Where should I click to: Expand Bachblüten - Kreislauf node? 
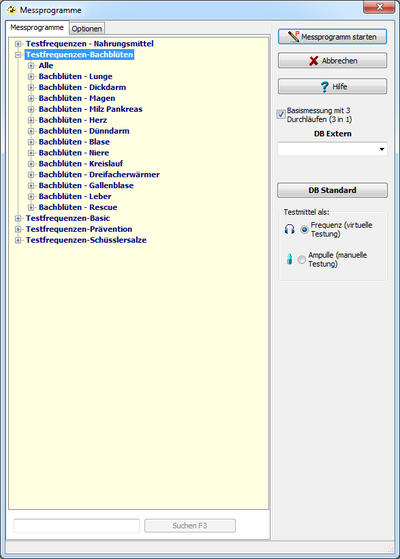coord(31,164)
